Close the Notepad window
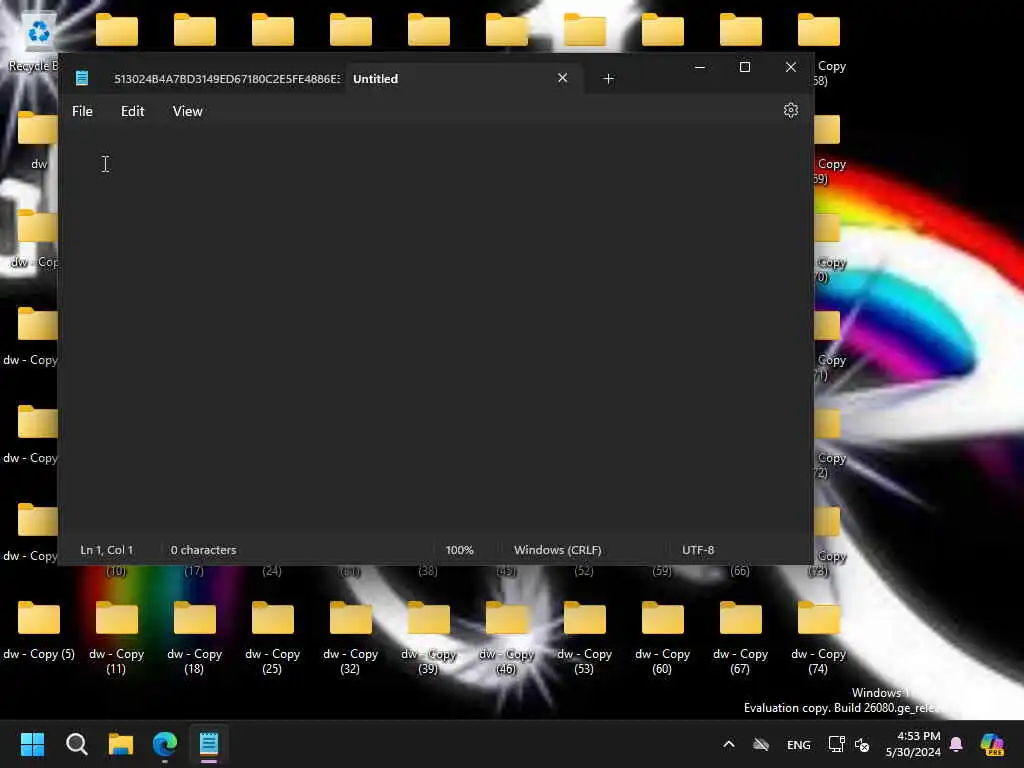Screen dimensions: 1024x768 [790, 67]
